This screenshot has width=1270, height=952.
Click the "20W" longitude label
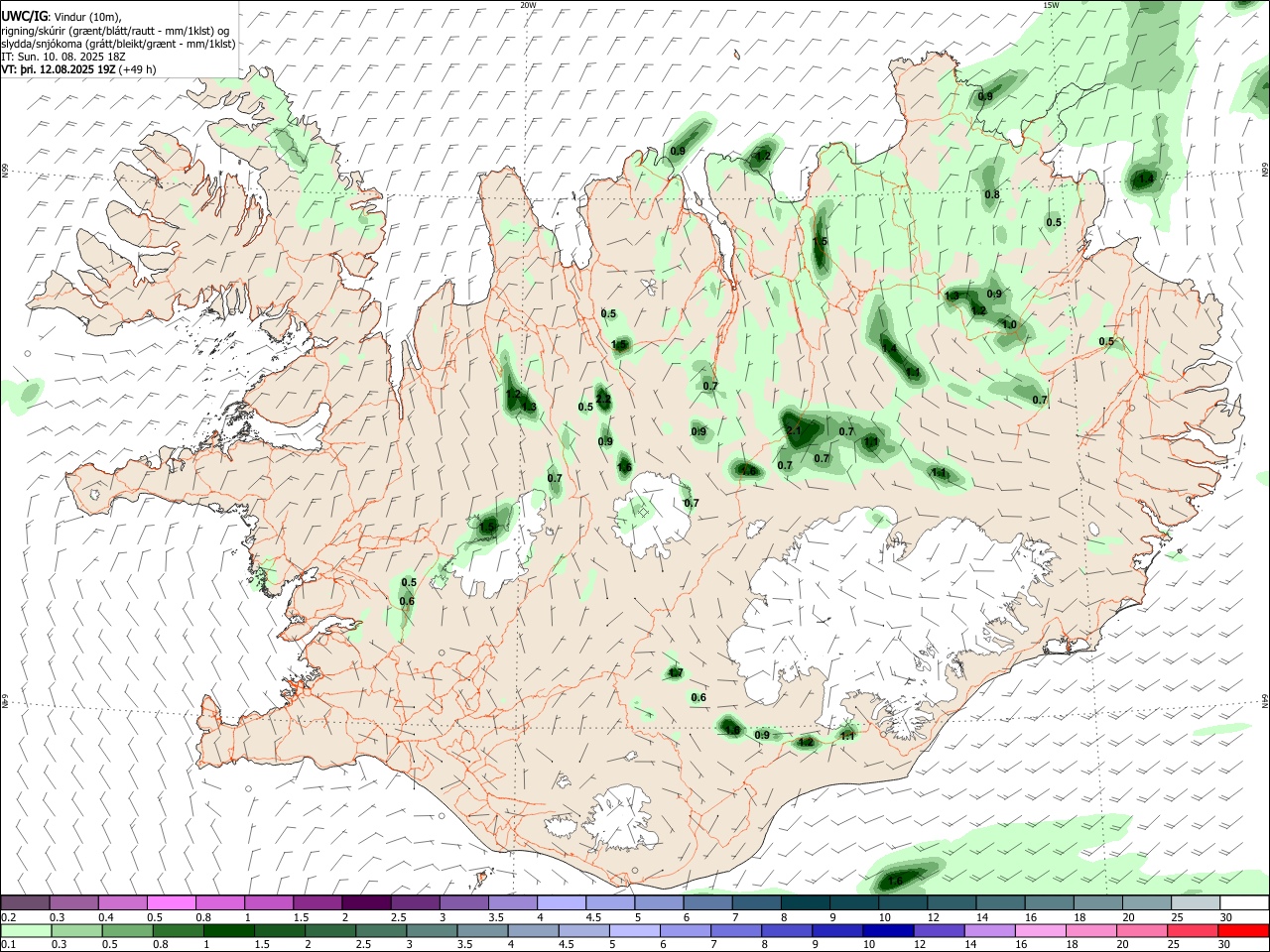[528, 5]
